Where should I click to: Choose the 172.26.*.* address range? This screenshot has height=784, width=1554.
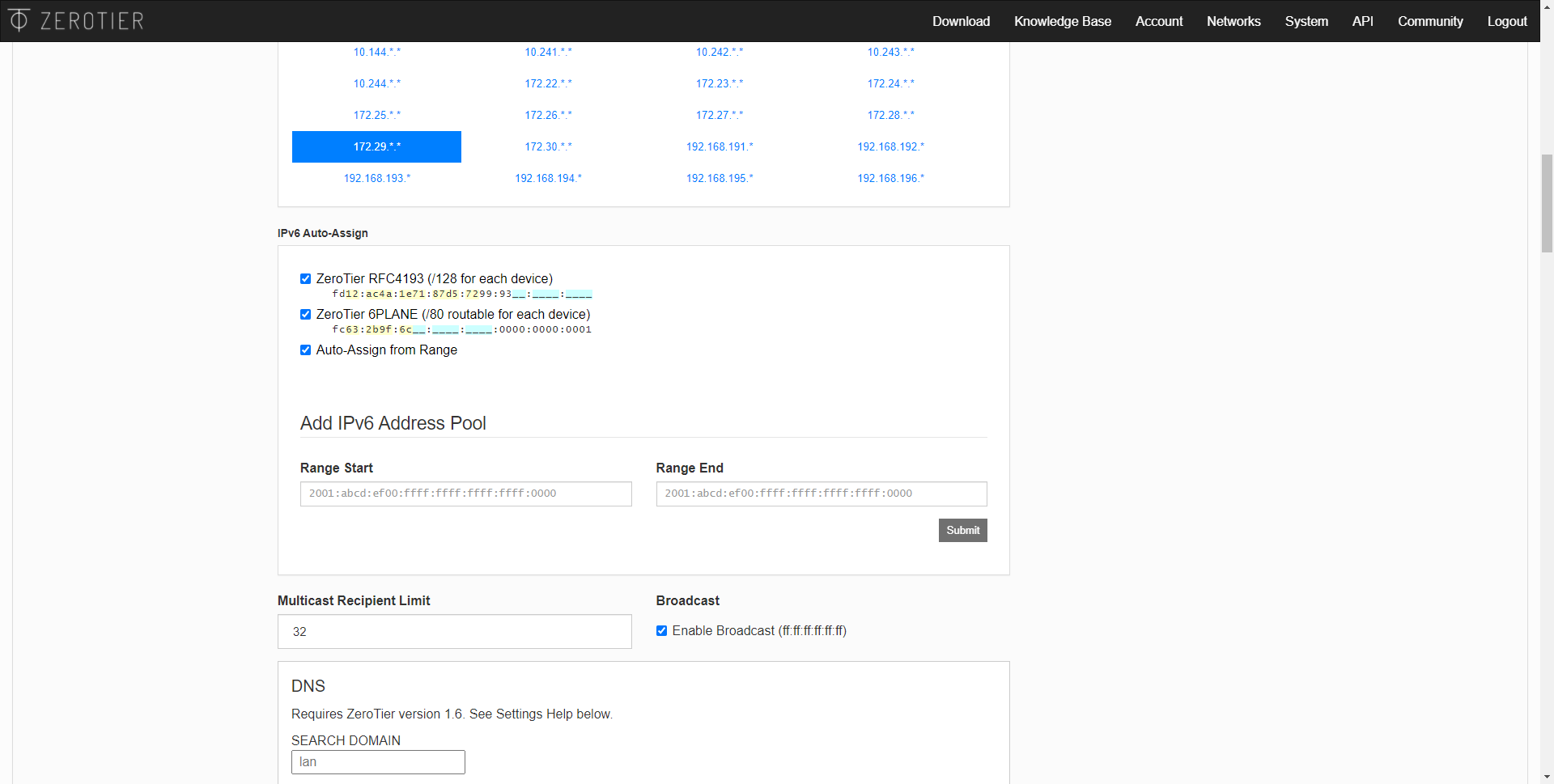tap(548, 115)
